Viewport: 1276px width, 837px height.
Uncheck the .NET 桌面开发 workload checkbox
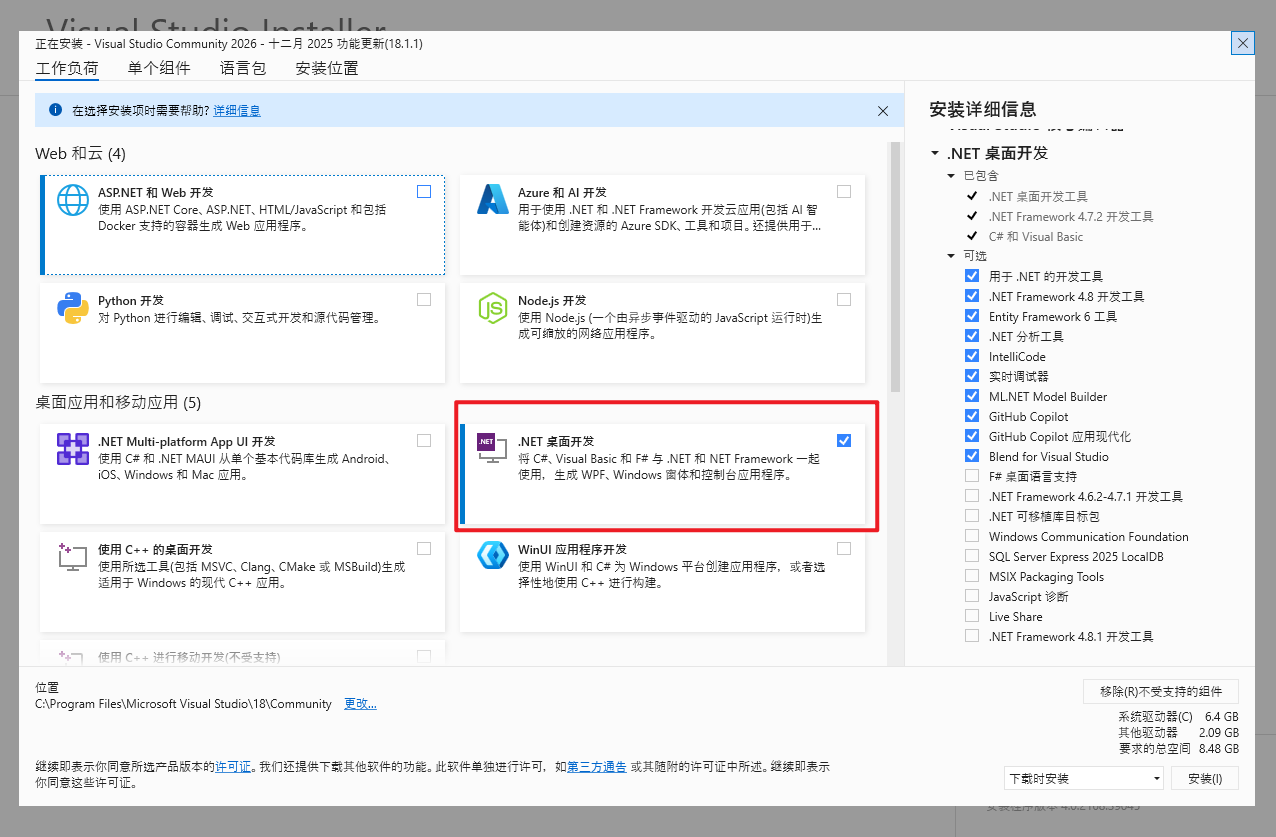coord(843,439)
